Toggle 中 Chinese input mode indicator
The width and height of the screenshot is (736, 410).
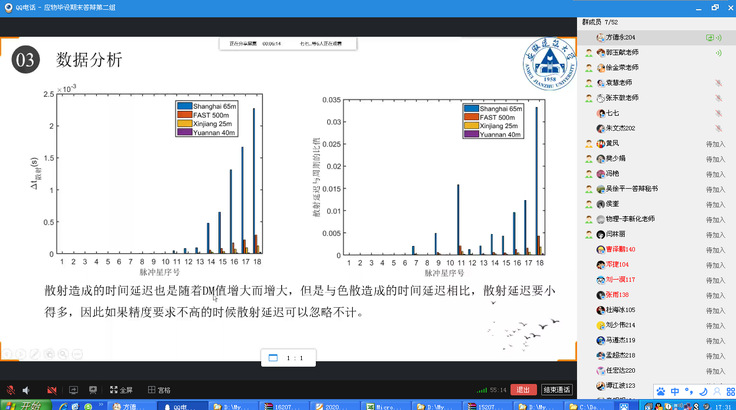point(674,389)
